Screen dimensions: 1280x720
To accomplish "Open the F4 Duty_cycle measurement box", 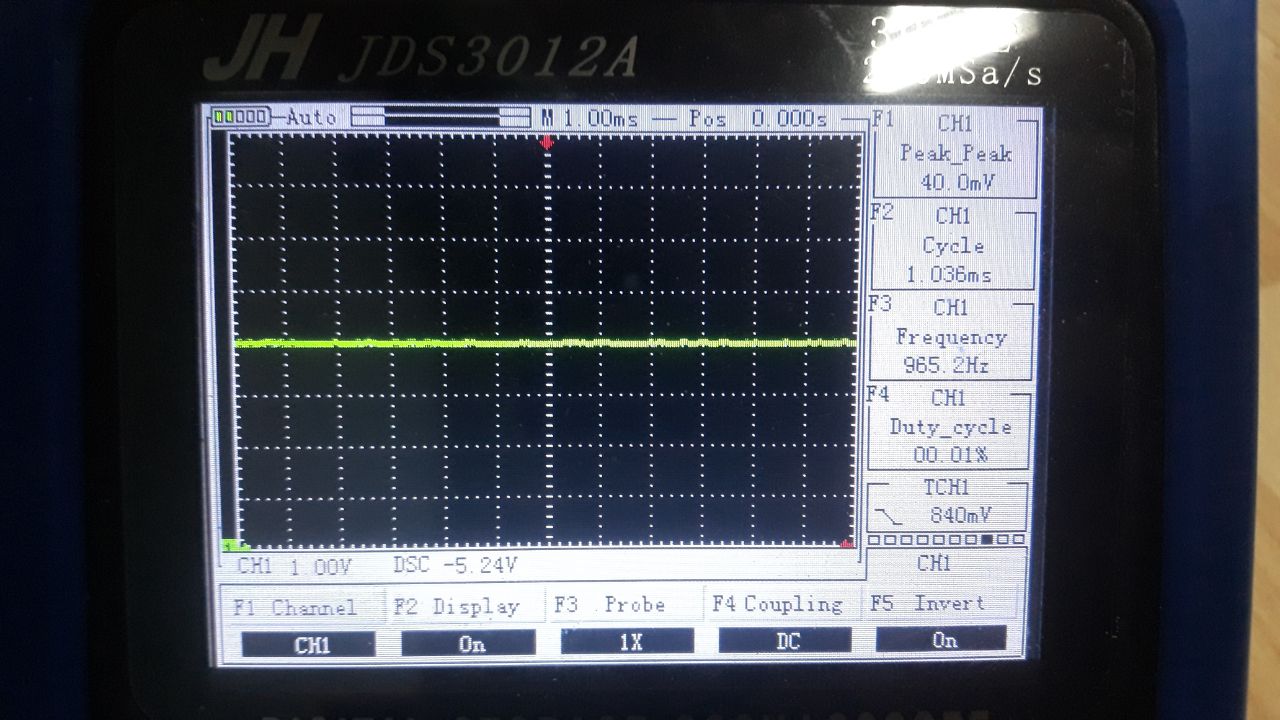I will point(948,428).
